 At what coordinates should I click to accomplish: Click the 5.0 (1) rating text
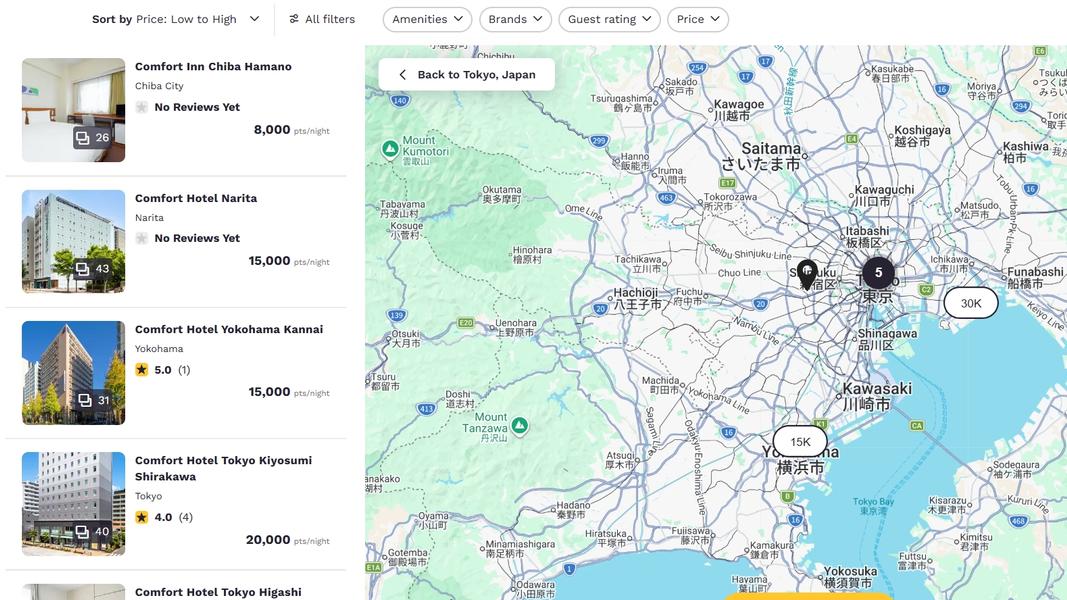[x=172, y=370]
